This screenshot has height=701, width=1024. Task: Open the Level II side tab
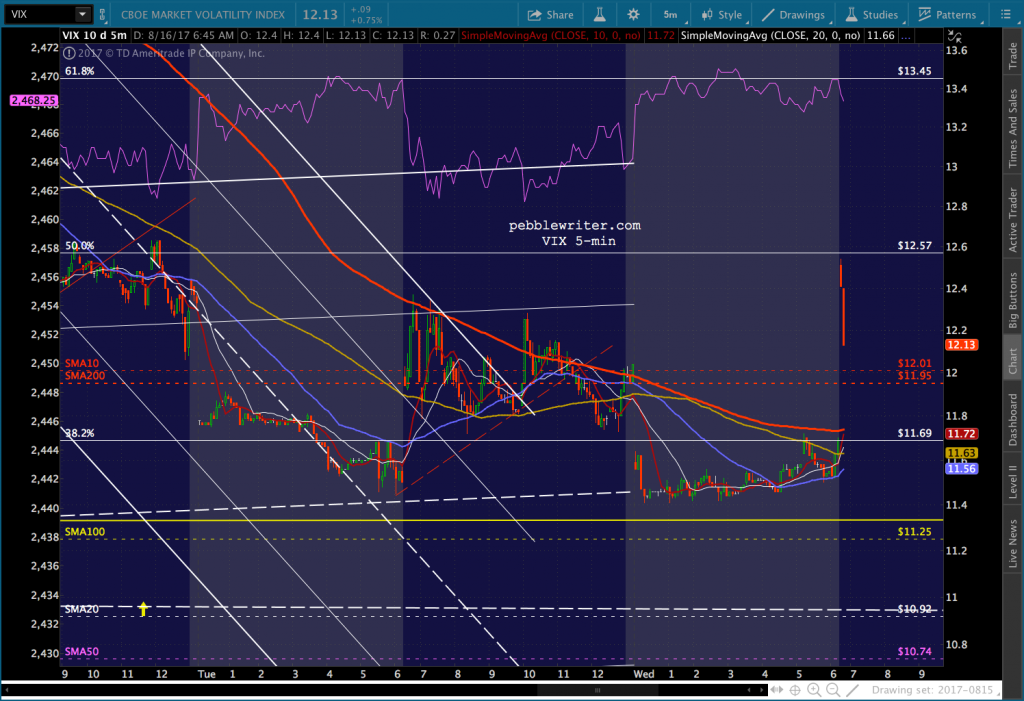pos(1012,482)
